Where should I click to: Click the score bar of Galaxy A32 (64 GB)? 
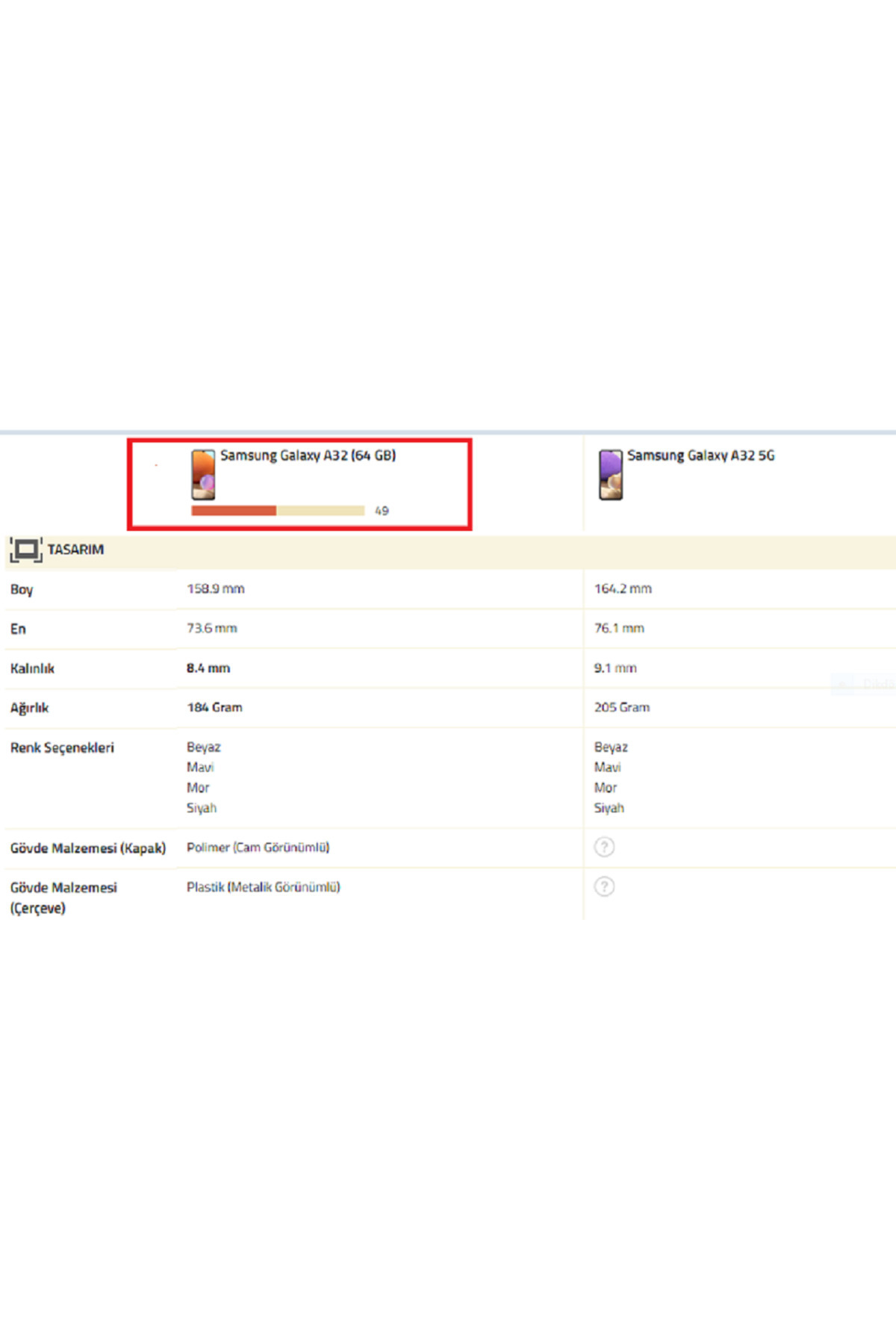(278, 511)
